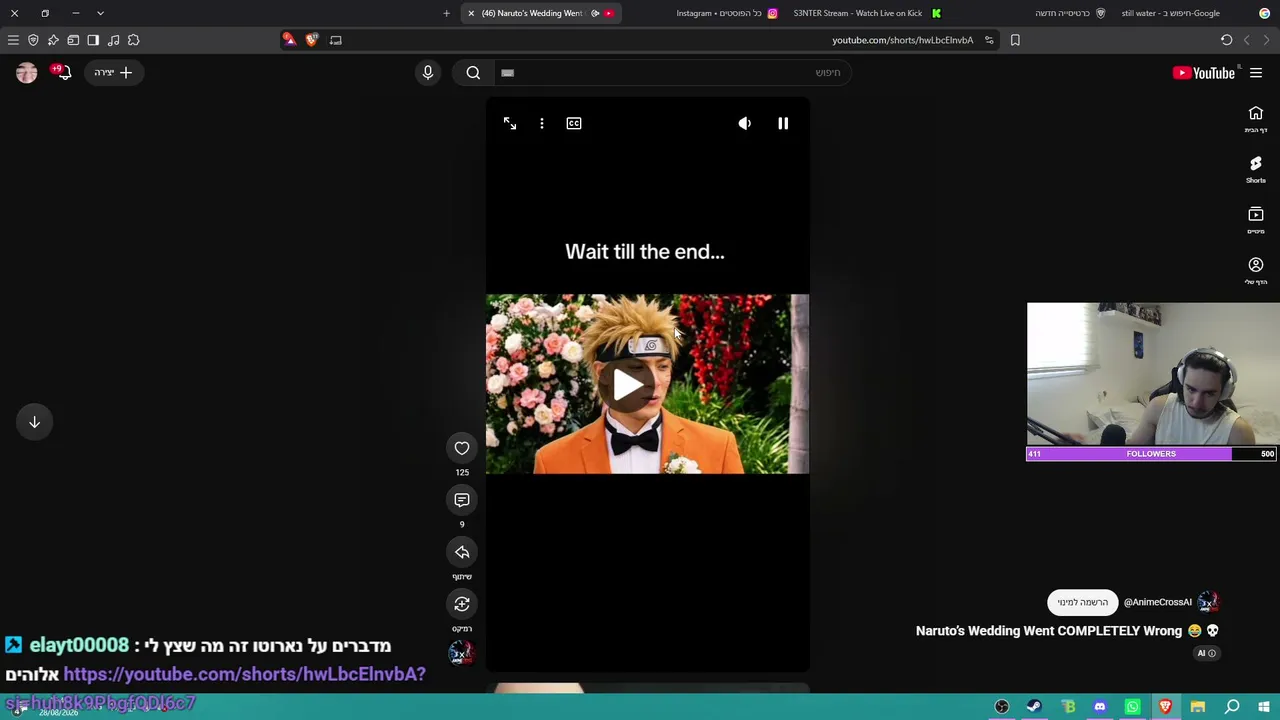This screenshot has height=720, width=1280.
Task: Subscribe to the AnimeCrossAI channel
Action: (1082, 602)
